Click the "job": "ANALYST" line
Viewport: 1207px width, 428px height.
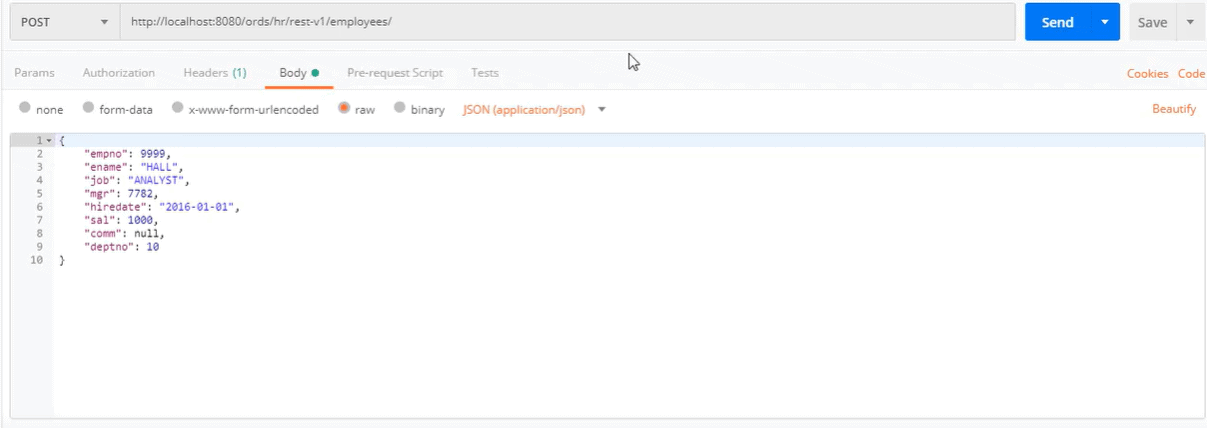pyautogui.click(x=137, y=180)
